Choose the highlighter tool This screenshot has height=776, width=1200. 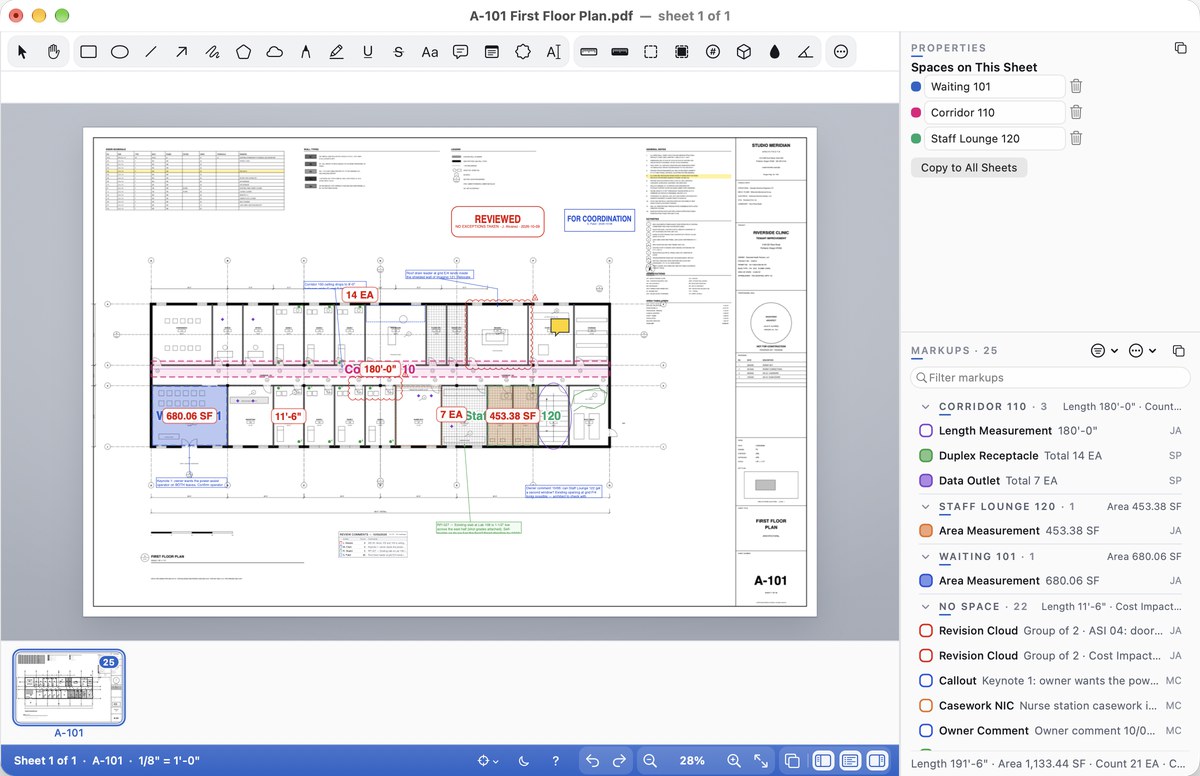pyautogui.click(x=336, y=52)
